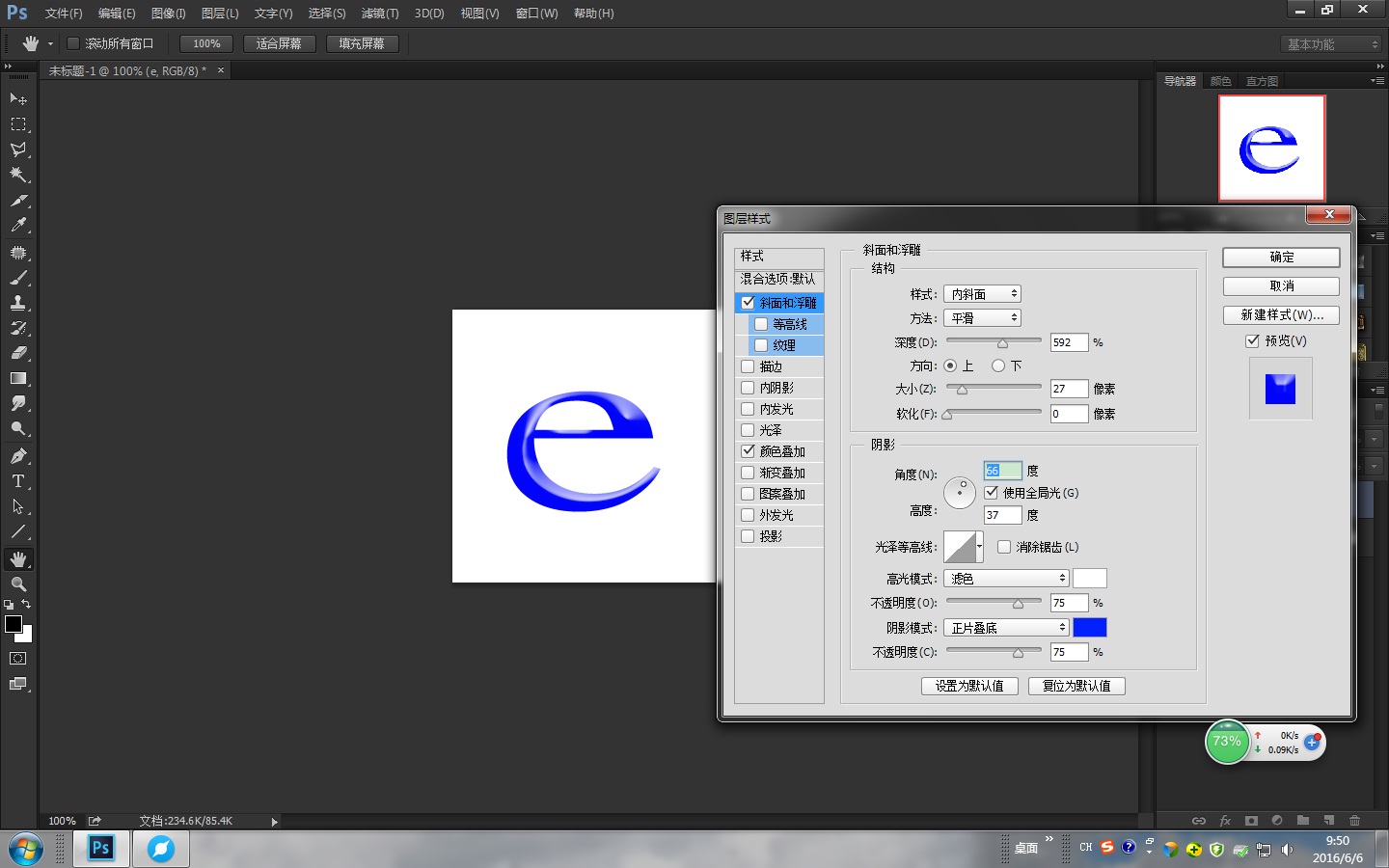Image resolution: width=1389 pixels, height=868 pixels.
Task: Expand the 阴影模式 shadow mode dropdown
Action: (1006, 628)
